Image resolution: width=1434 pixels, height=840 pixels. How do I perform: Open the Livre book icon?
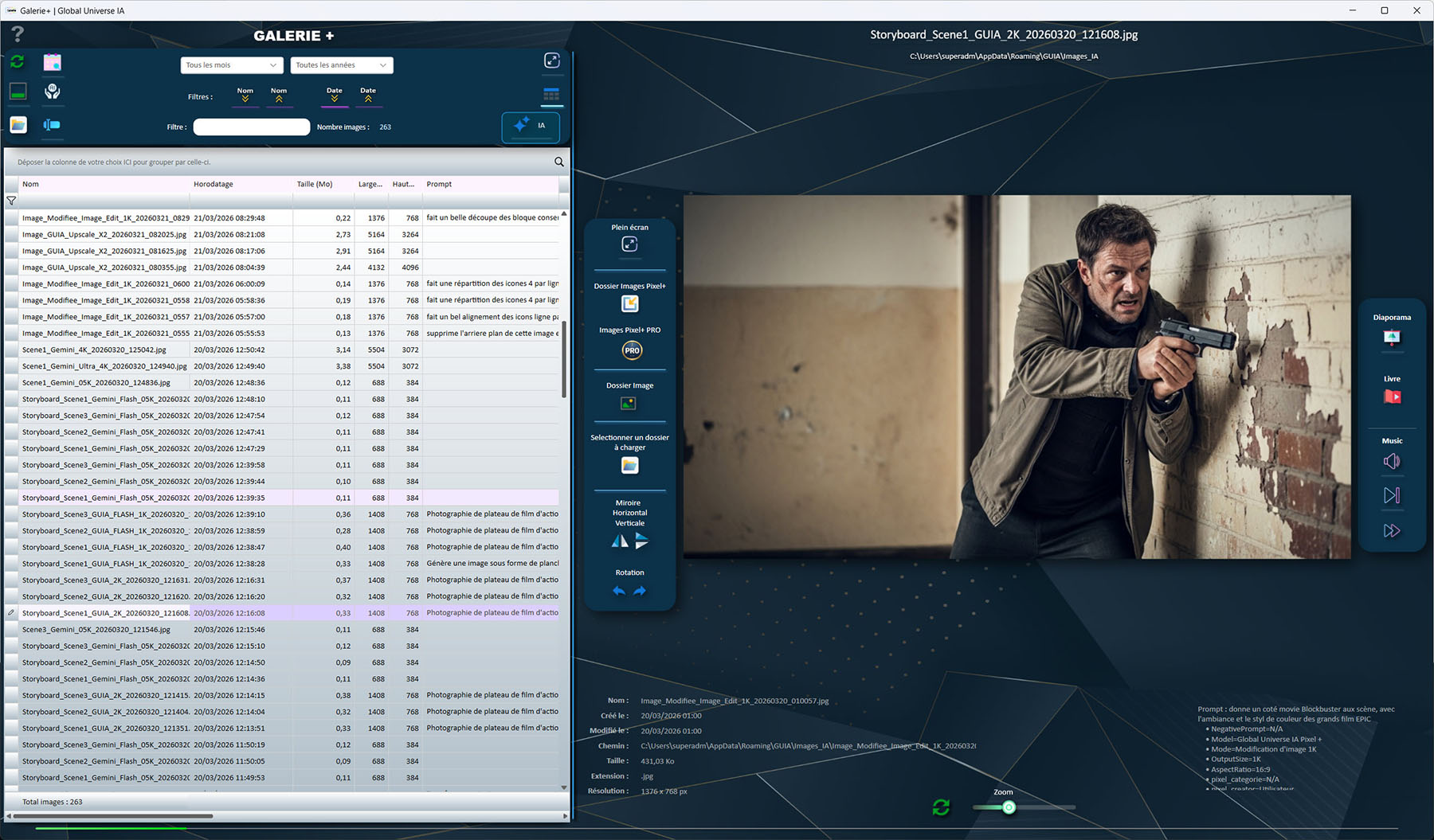[1392, 397]
